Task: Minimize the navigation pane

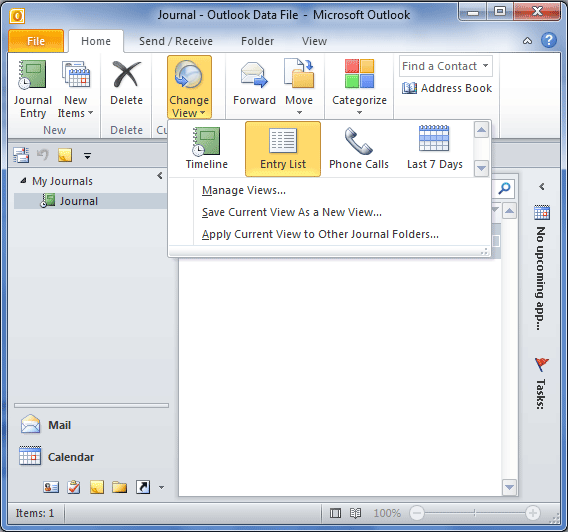Action: tap(159, 176)
